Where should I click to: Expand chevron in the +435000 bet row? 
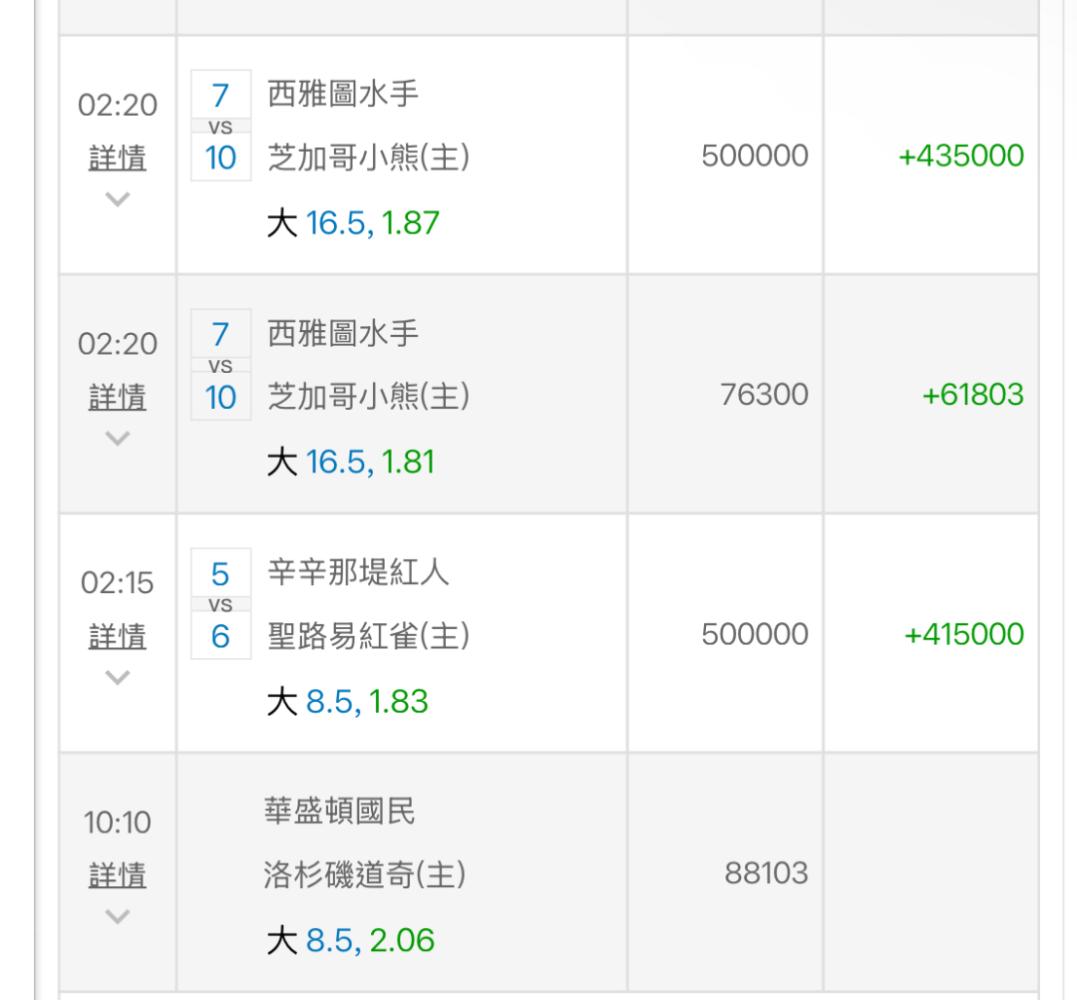click(117, 199)
